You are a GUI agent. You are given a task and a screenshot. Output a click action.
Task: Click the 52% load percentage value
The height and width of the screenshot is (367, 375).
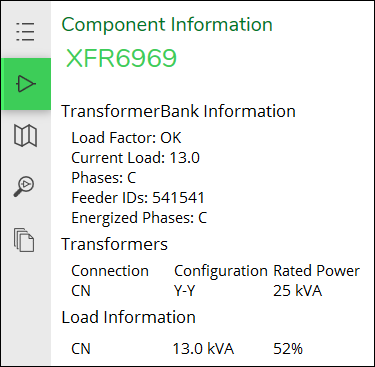(x=288, y=349)
